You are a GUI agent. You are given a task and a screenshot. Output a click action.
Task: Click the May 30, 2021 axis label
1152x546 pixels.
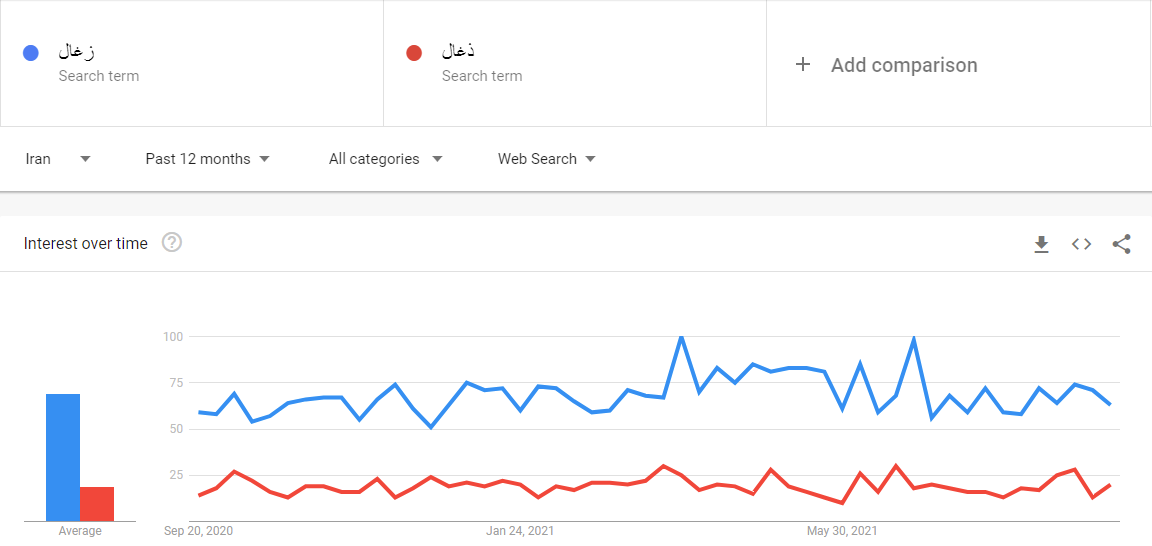pos(842,531)
